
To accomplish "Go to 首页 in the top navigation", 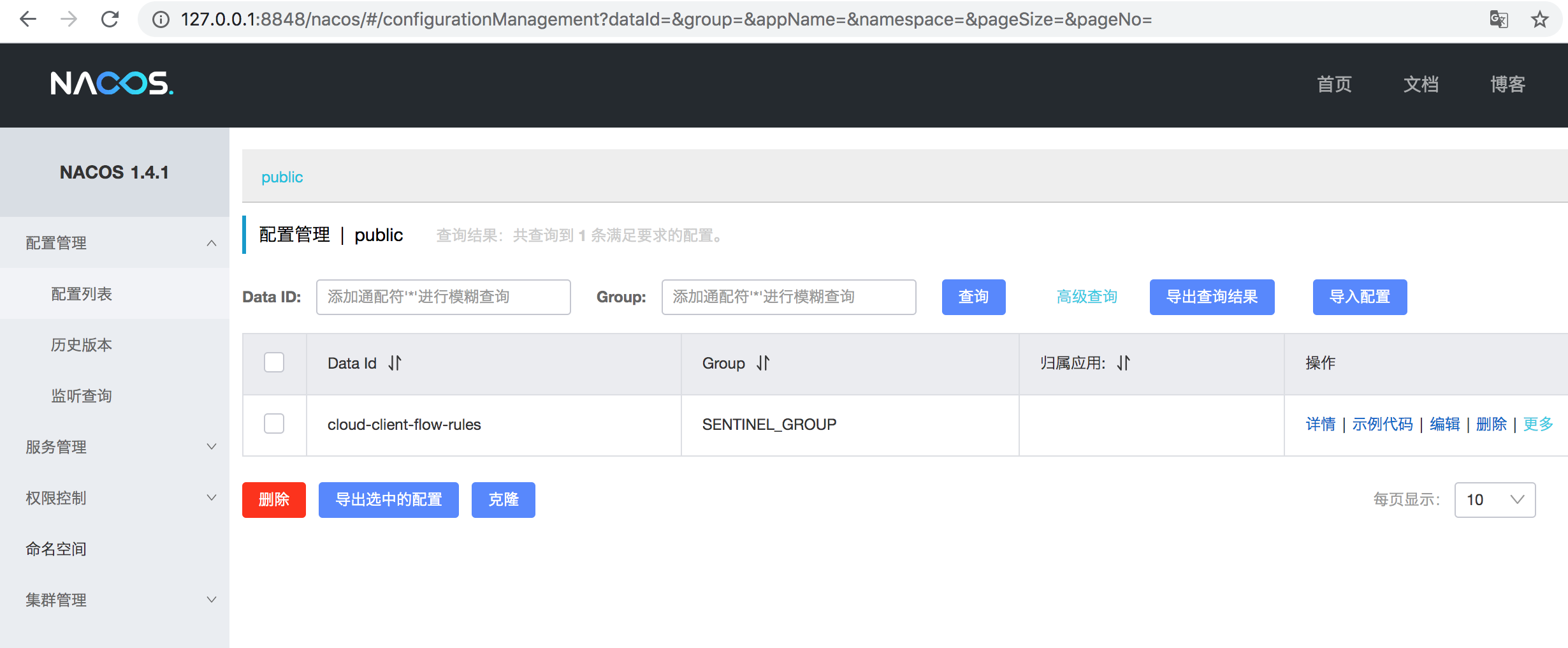I will tap(1334, 84).
